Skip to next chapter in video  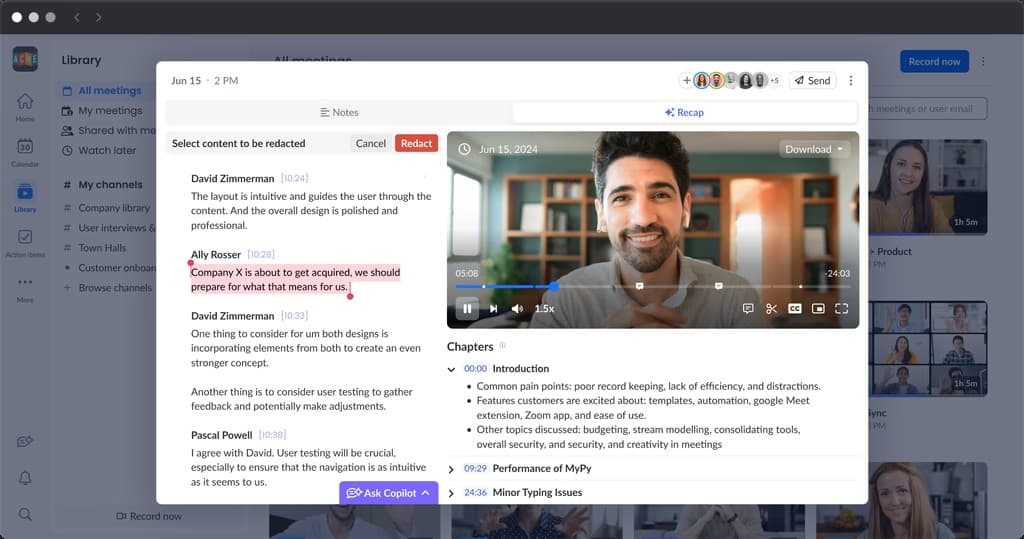point(493,309)
